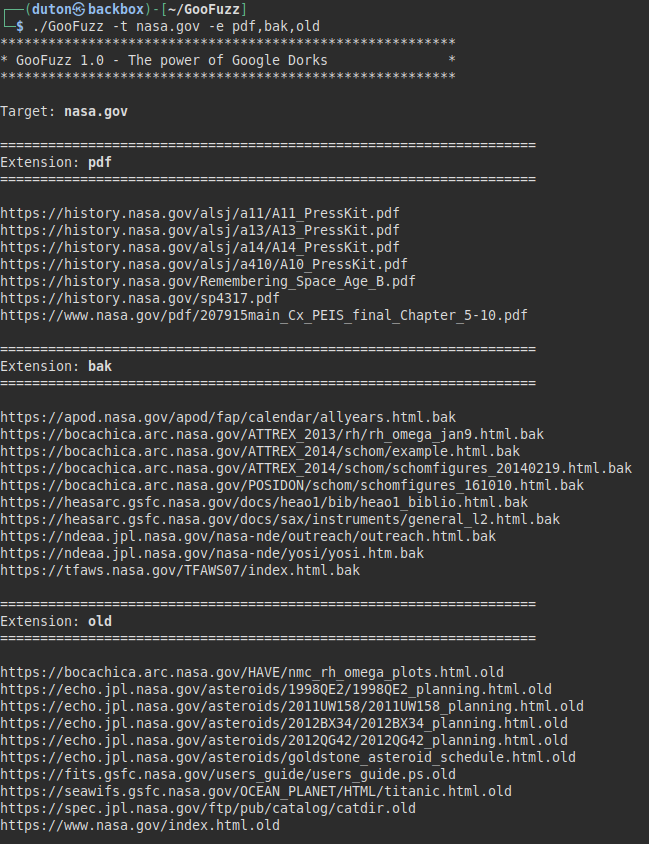649x844 pixels.
Task: Open the heao1_biblio.html.bak link
Action: (x=264, y=502)
